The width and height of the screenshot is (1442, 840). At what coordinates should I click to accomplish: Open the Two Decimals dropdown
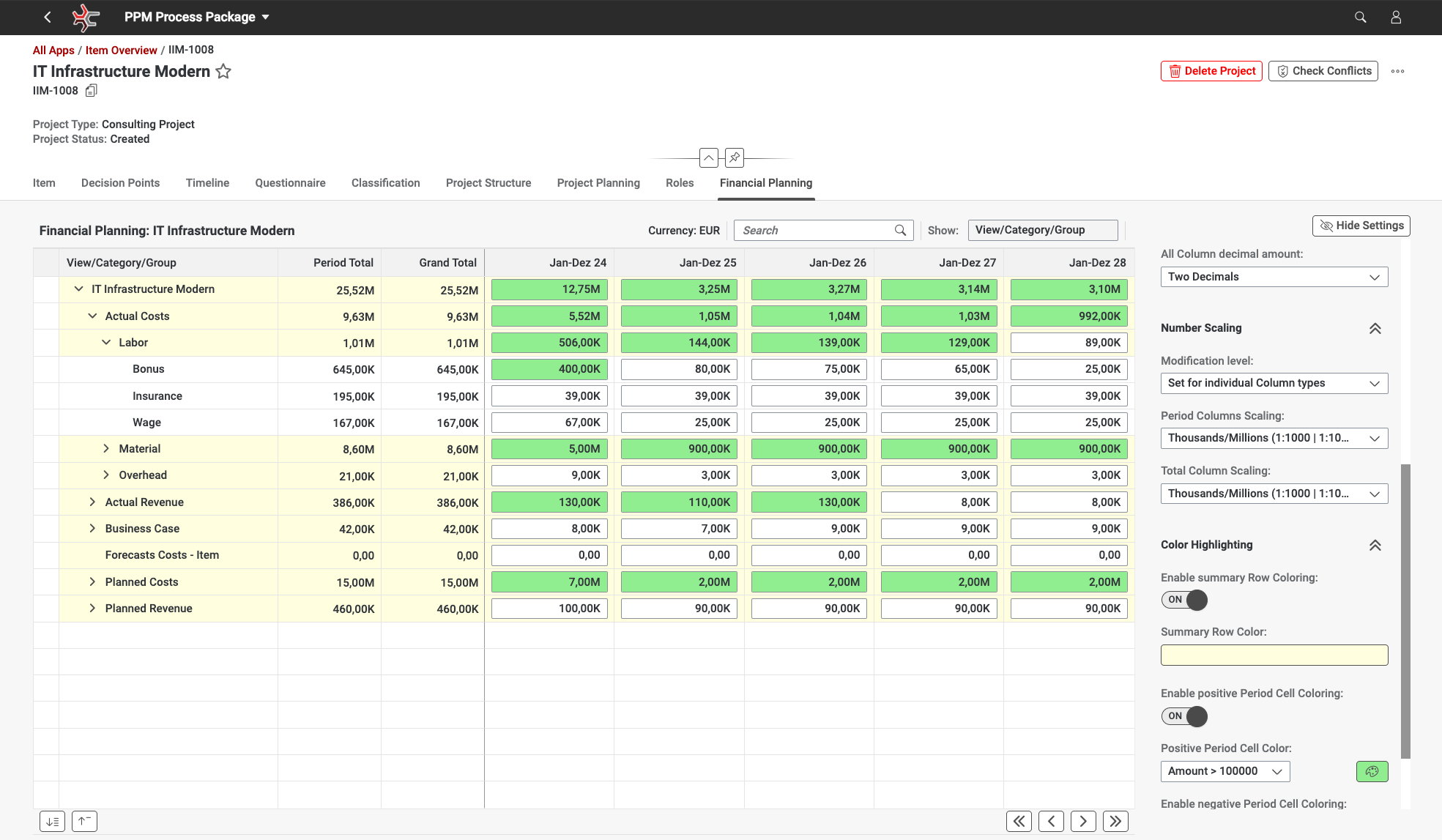[1274, 277]
